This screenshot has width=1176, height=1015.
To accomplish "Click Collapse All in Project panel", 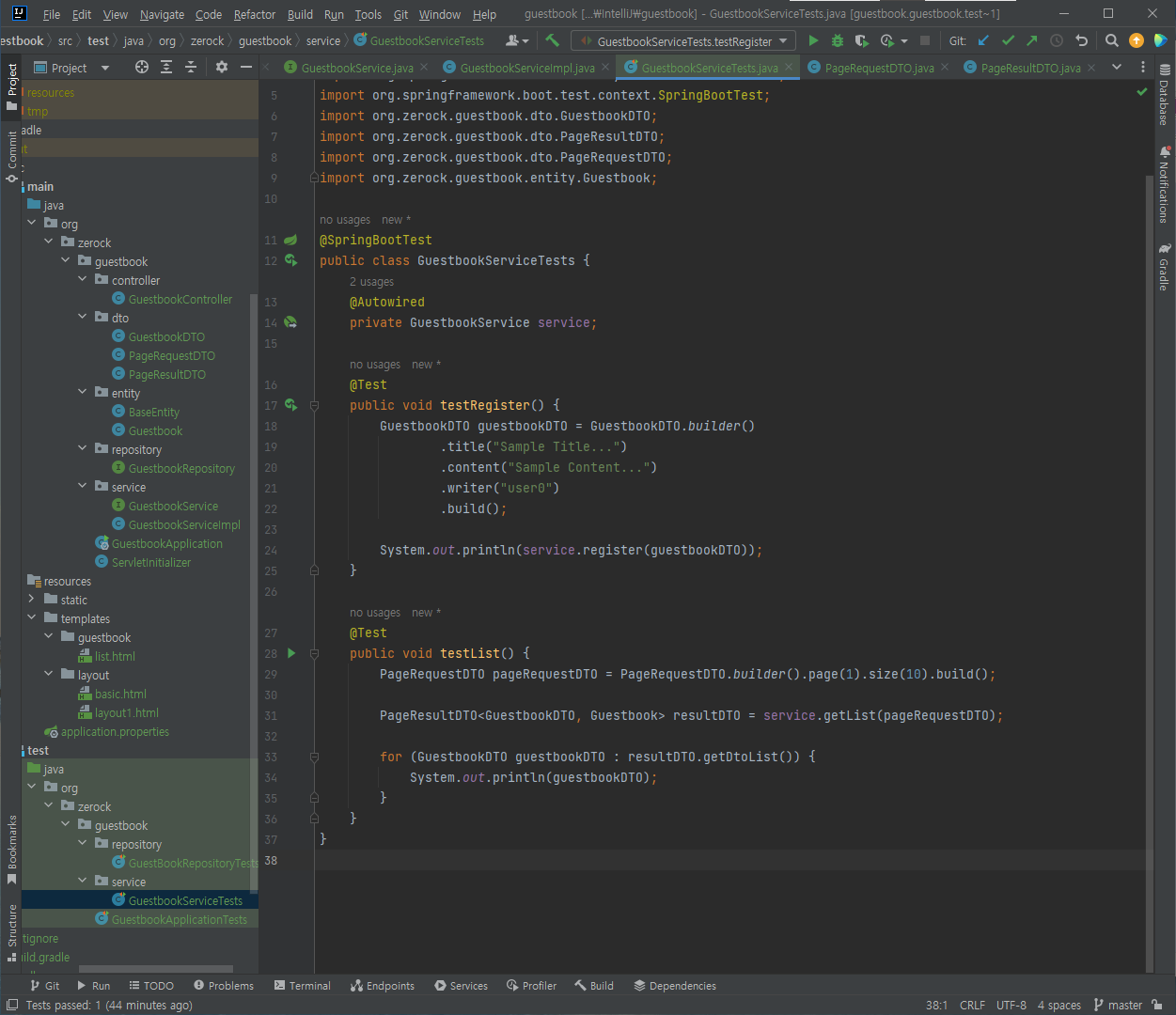I will [191, 67].
